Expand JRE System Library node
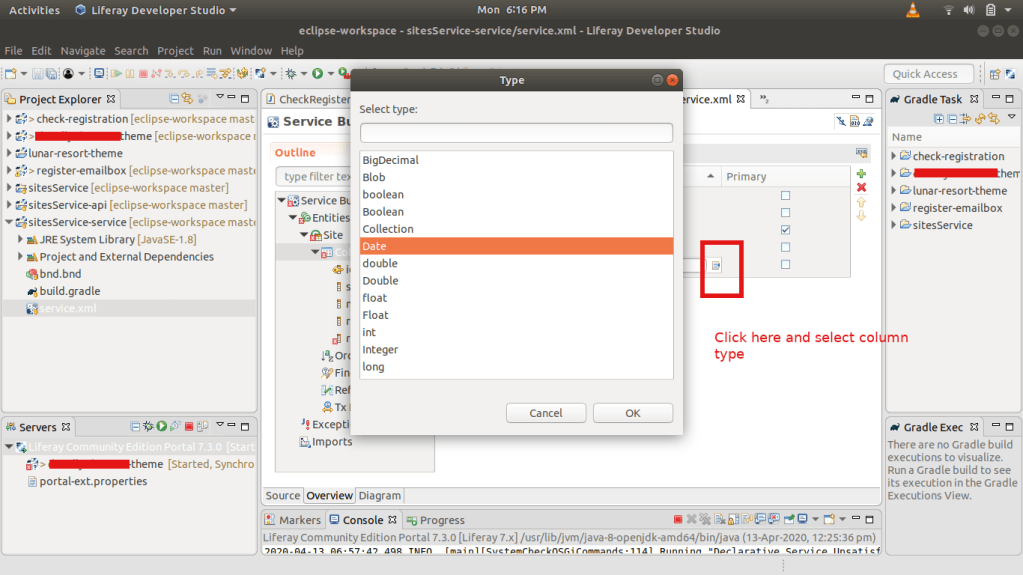The image size is (1023, 575). click(x=20, y=240)
